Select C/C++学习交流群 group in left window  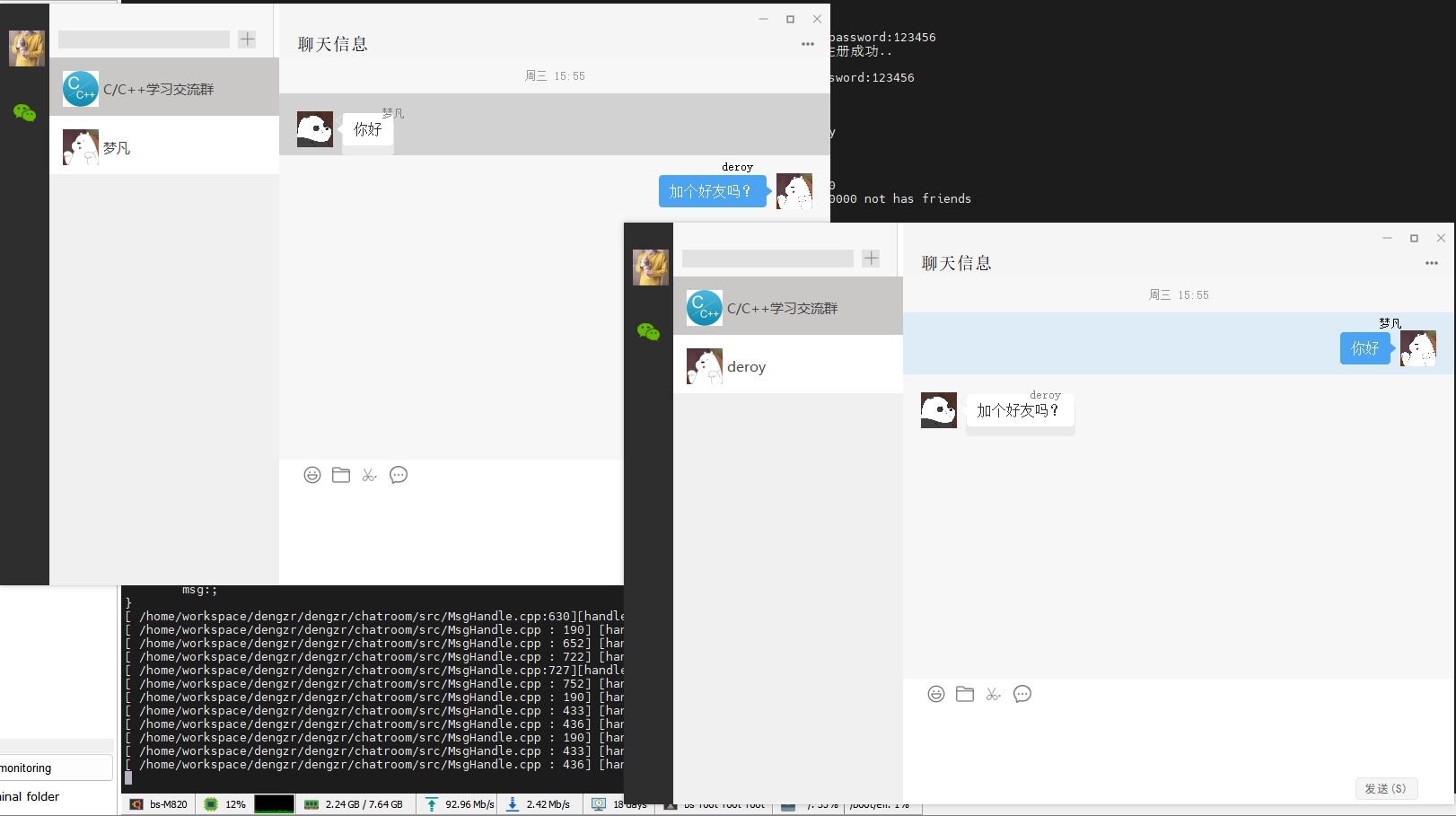(x=164, y=87)
